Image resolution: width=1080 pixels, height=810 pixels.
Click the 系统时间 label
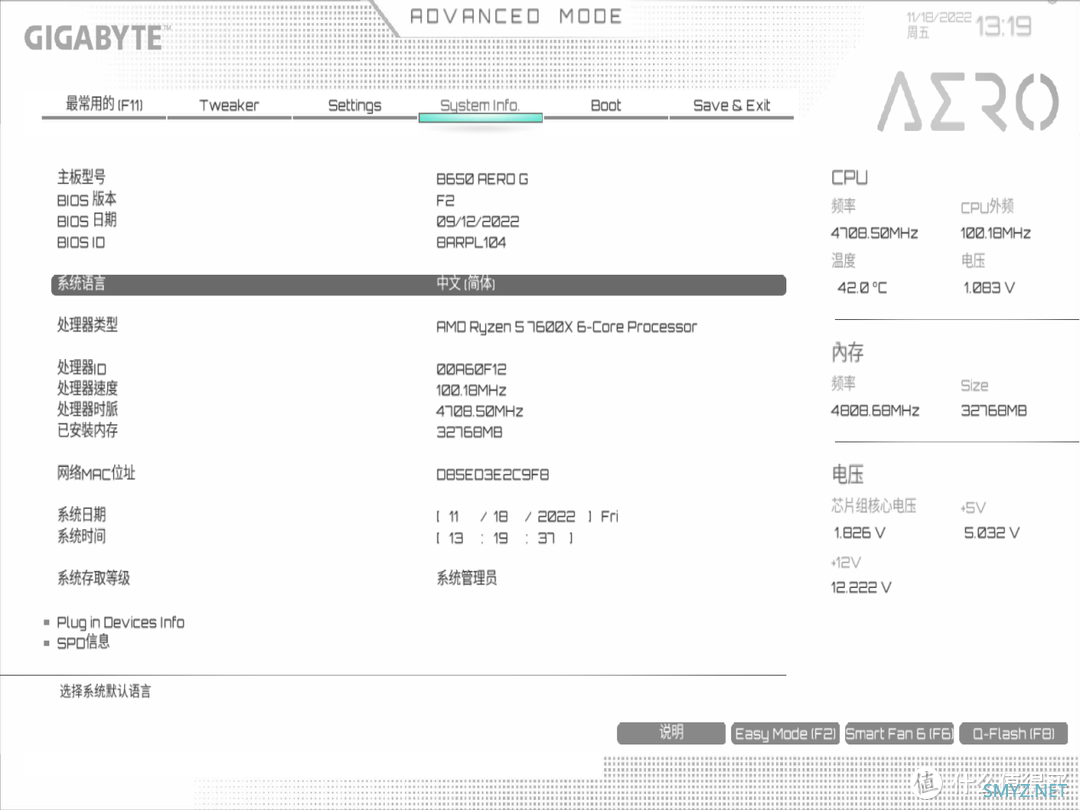point(81,536)
